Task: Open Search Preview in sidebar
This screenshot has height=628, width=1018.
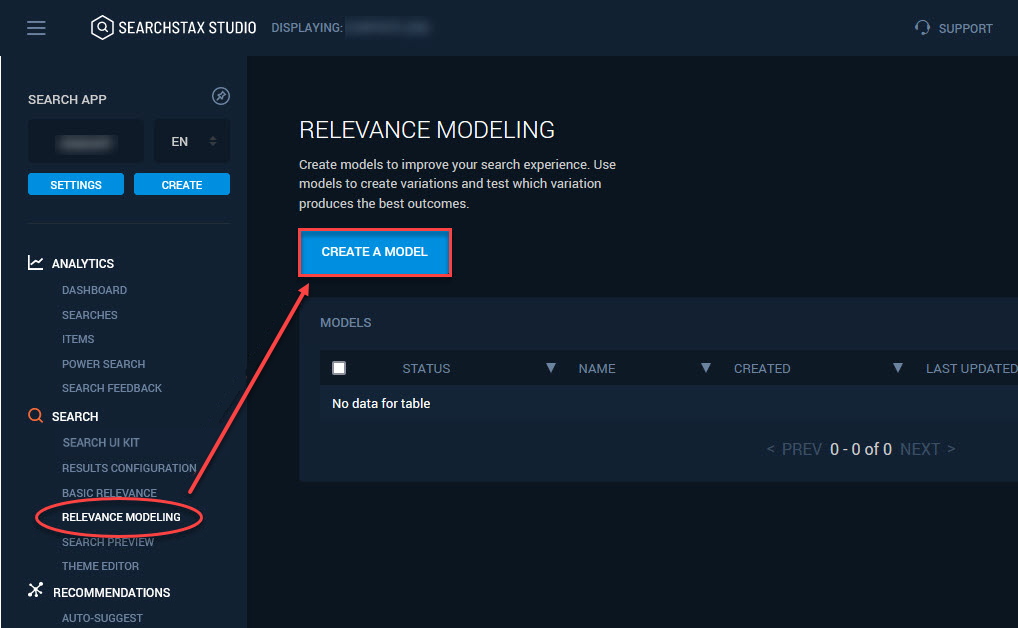Action: [x=108, y=542]
